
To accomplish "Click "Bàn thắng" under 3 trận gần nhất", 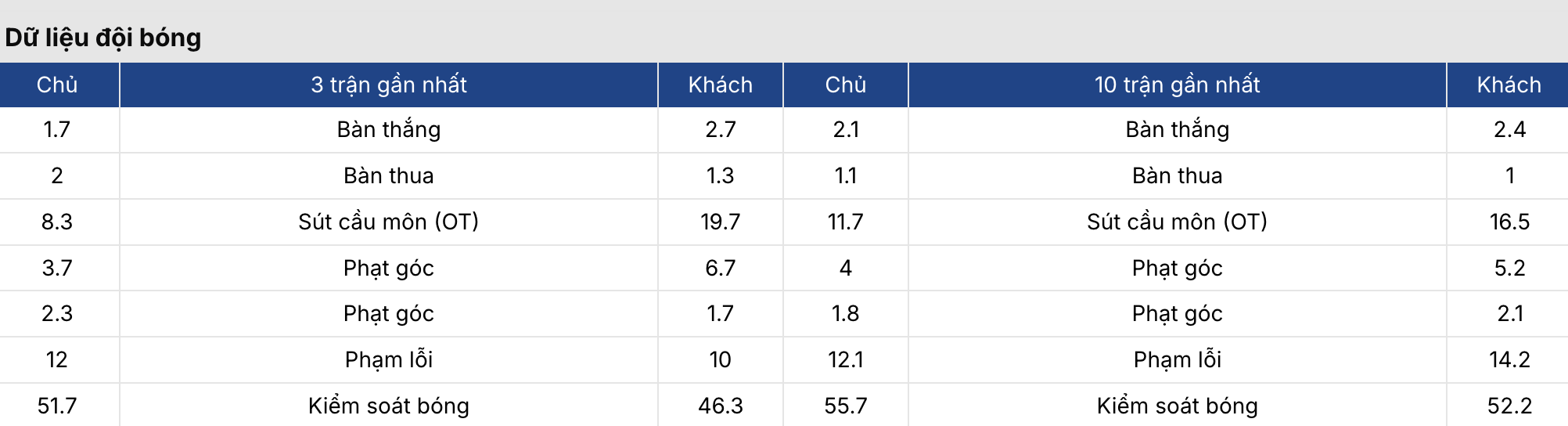I will click(389, 129).
